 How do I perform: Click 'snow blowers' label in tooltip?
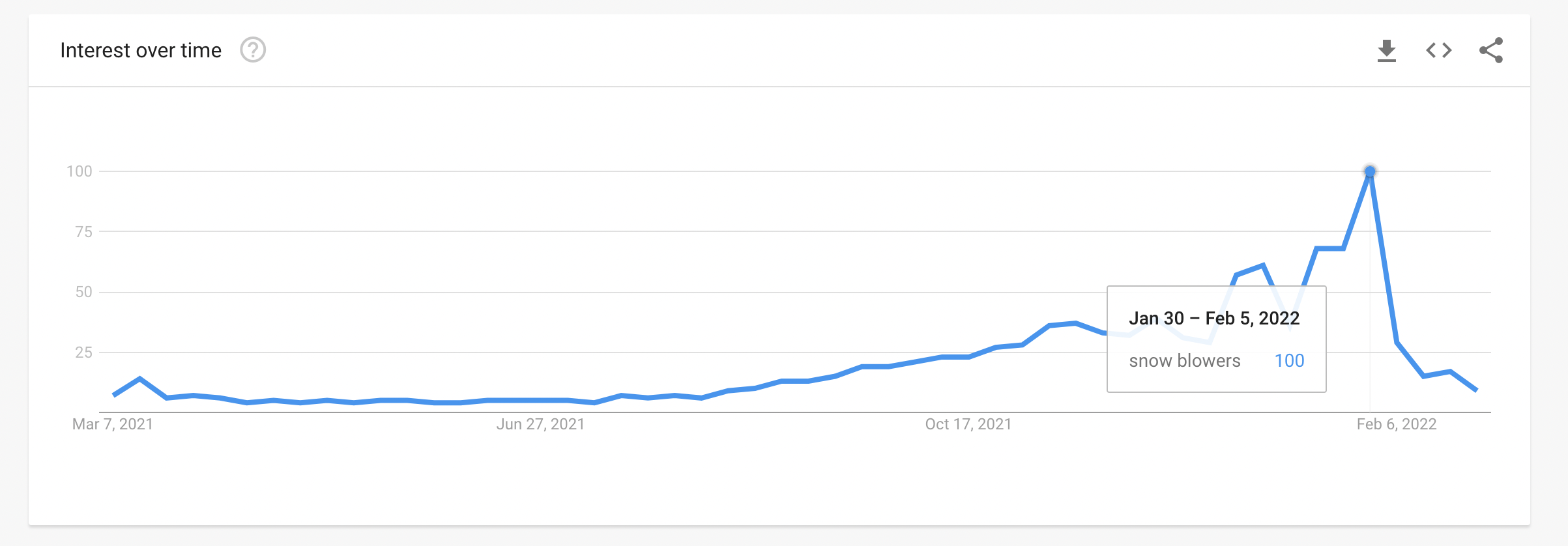pyautogui.click(x=1185, y=361)
